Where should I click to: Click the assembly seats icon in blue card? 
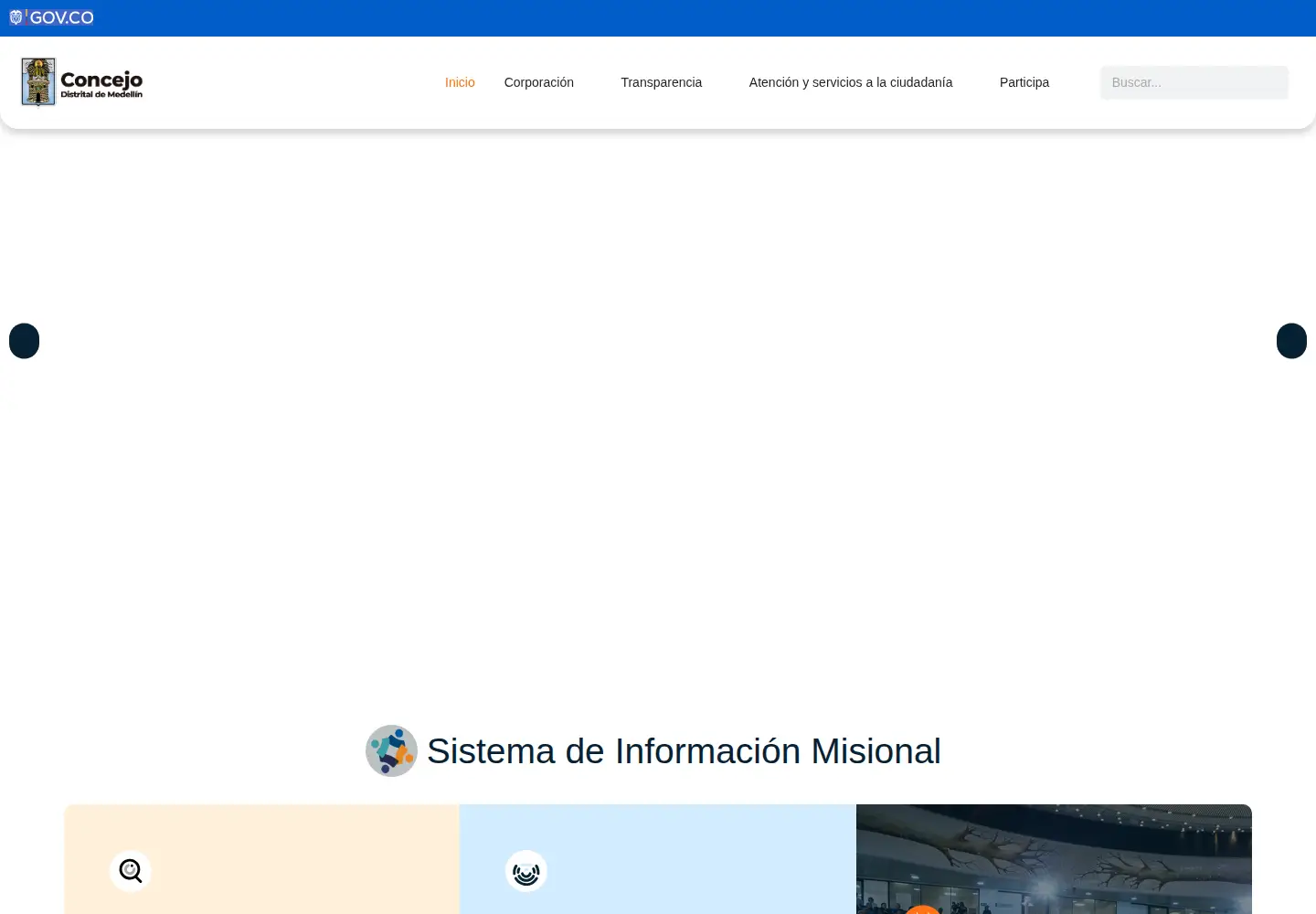click(x=526, y=871)
